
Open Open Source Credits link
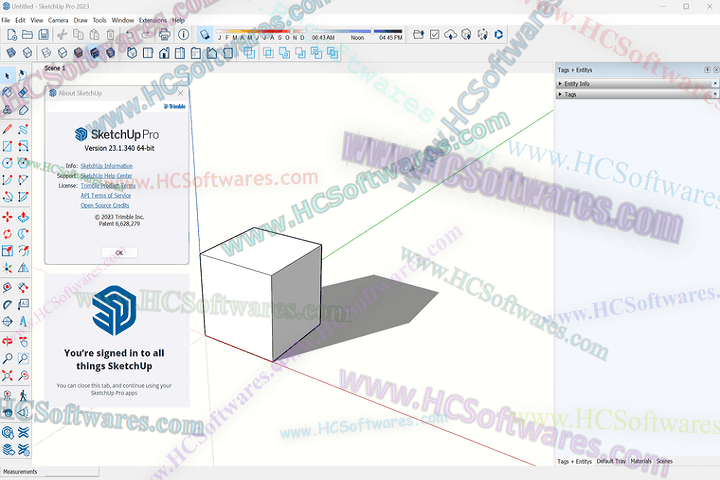click(x=105, y=205)
